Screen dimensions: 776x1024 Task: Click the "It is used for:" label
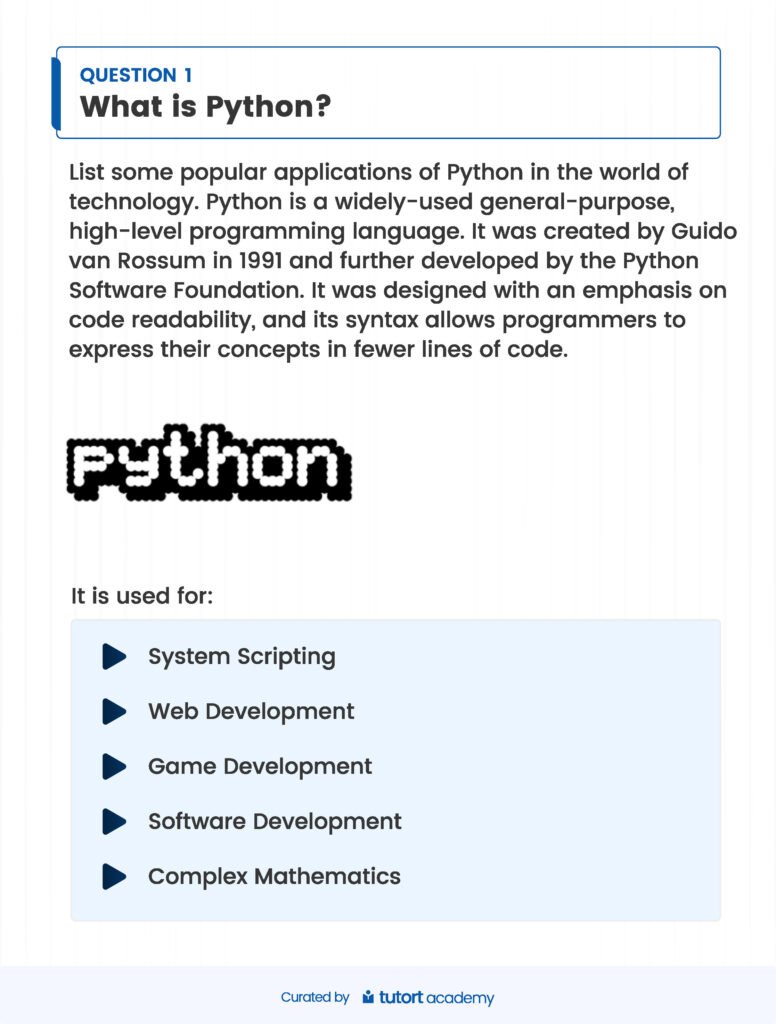(142, 597)
